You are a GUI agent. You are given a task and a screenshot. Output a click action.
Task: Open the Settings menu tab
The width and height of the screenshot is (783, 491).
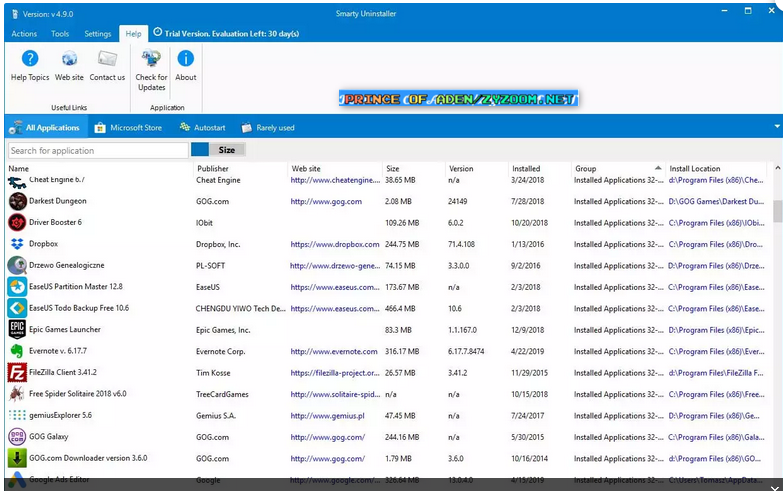pyautogui.click(x=97, y=34)
